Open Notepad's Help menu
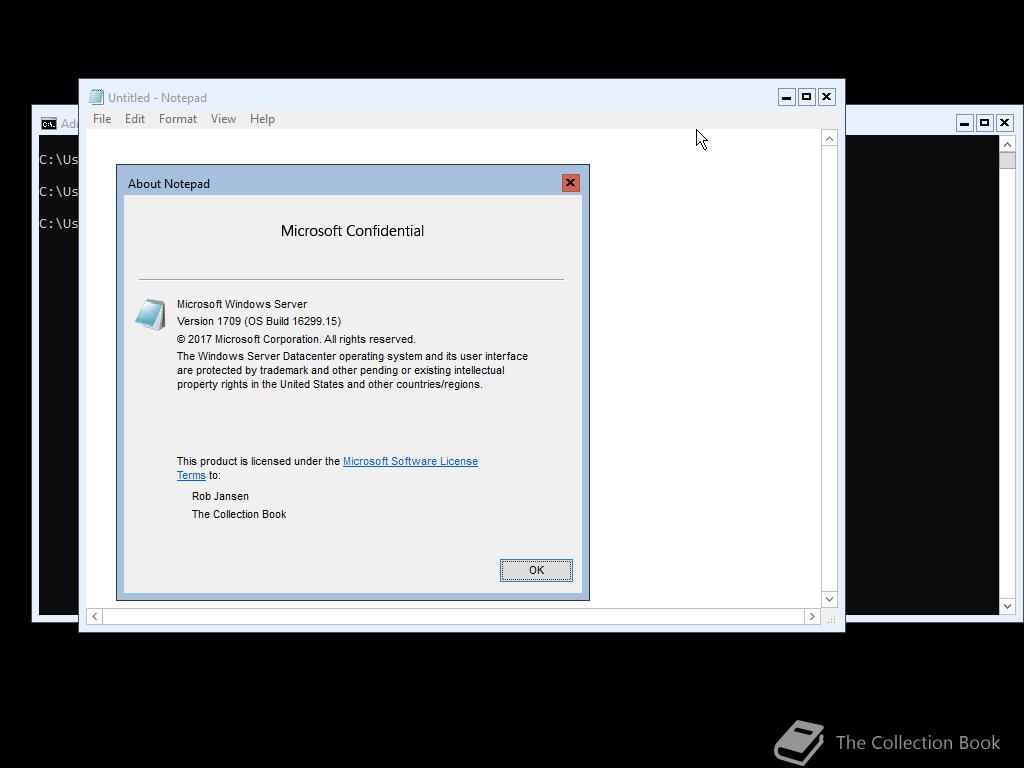Viewport: 1024px width, 768px height. coord(262,119)
